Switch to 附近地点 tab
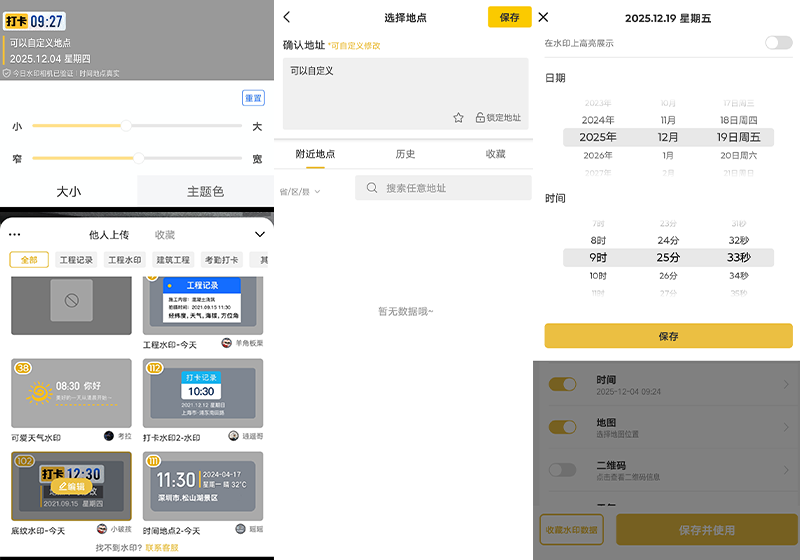Viewport: 800px width, 560px height. coord(315,154)
